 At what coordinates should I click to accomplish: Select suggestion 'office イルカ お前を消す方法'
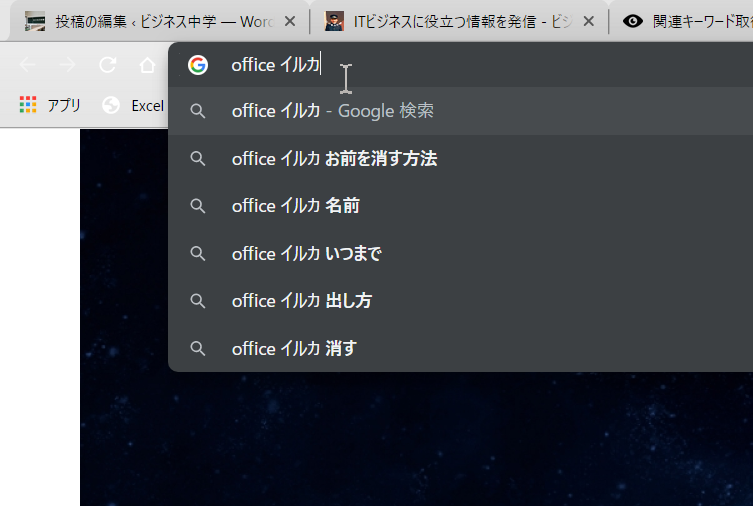pyautogui.click(x=461, y=158)
